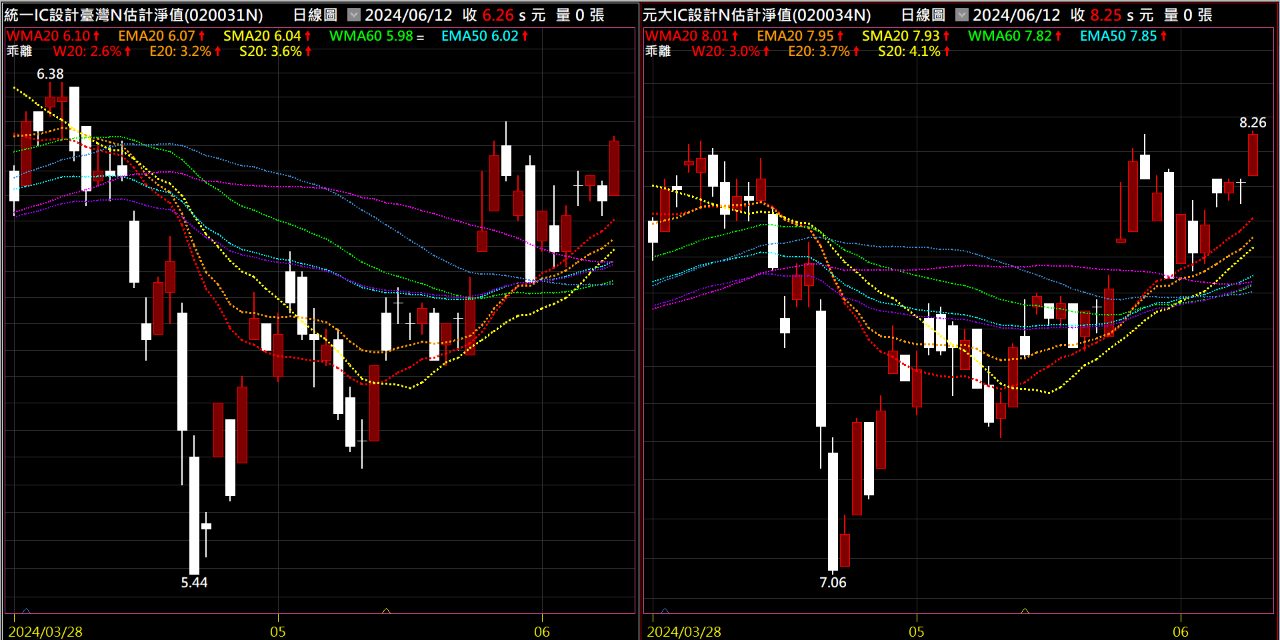Click the blue triangle marker at the left chart's bottom-left
The width and height of the screenshot is (1280, 640).
click(25, 610)
